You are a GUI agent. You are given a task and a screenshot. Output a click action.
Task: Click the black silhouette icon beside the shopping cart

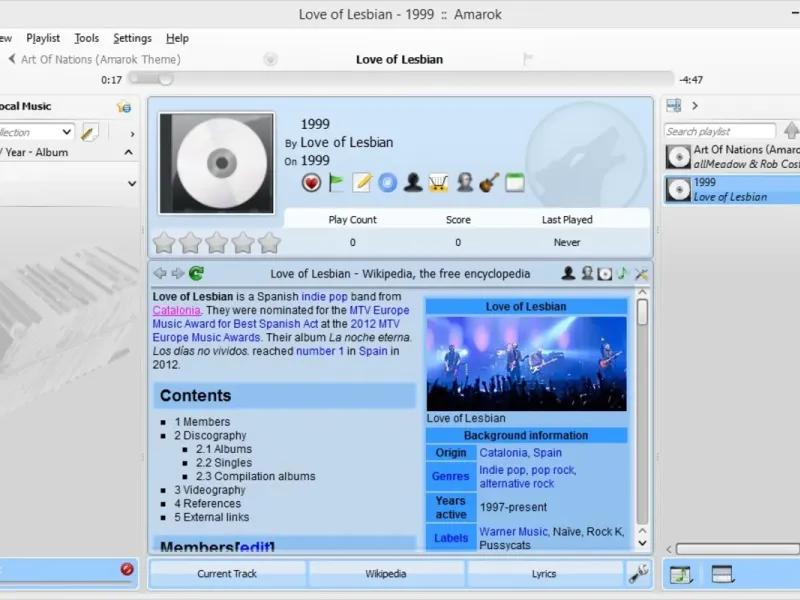tap(413, 183)
